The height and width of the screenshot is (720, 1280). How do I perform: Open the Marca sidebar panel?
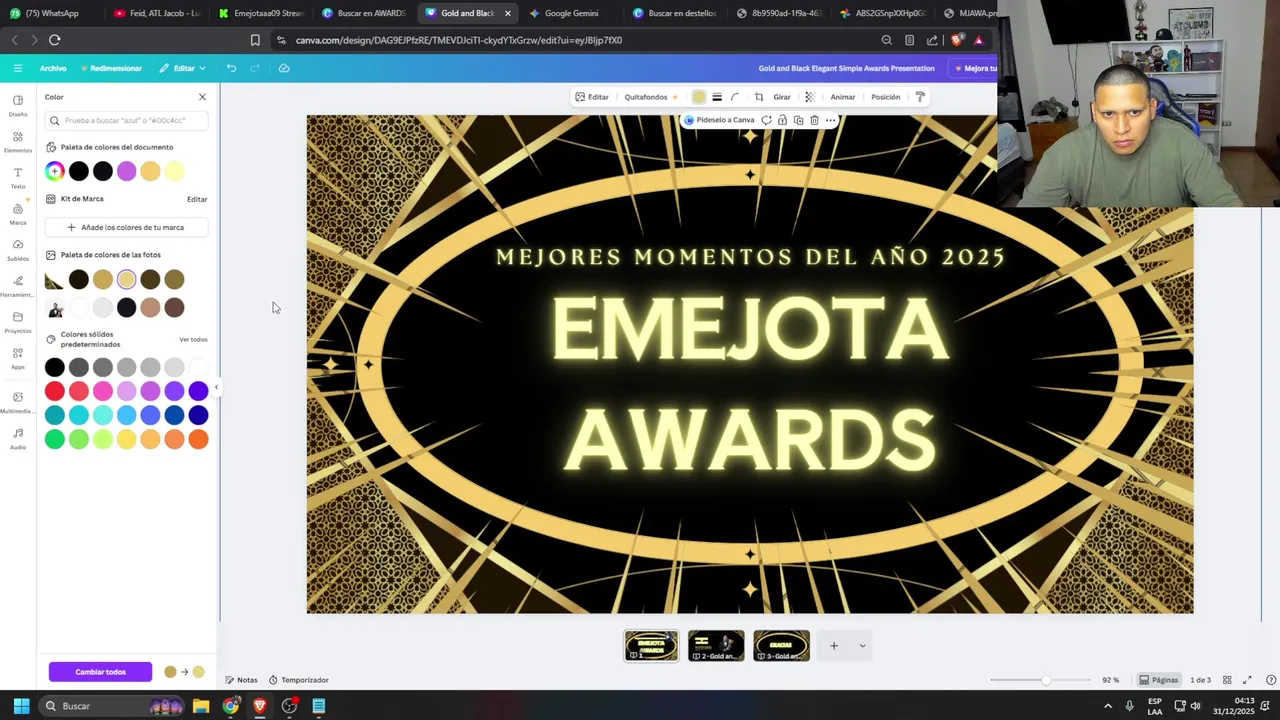pos(18,214)
